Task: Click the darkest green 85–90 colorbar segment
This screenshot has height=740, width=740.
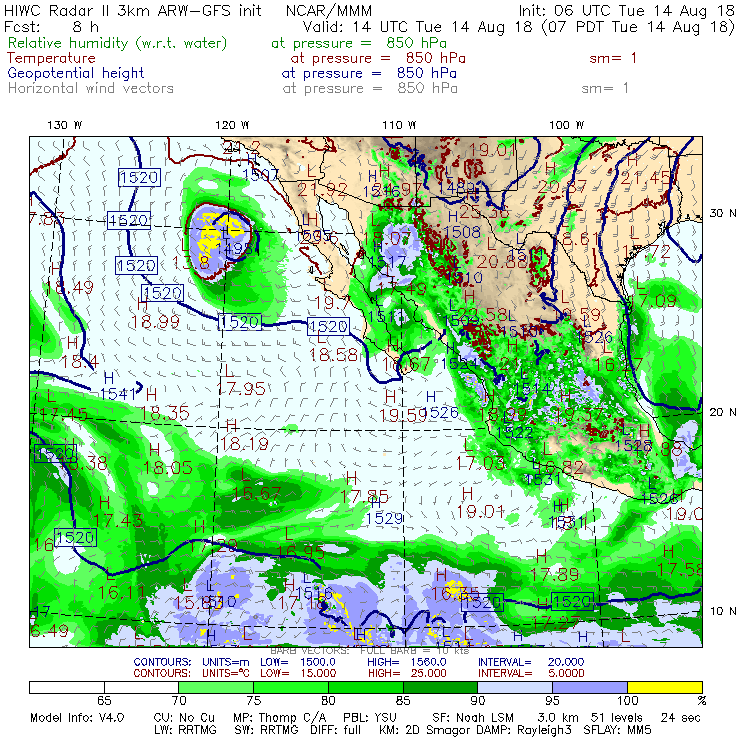Action: tap(441, 687)
